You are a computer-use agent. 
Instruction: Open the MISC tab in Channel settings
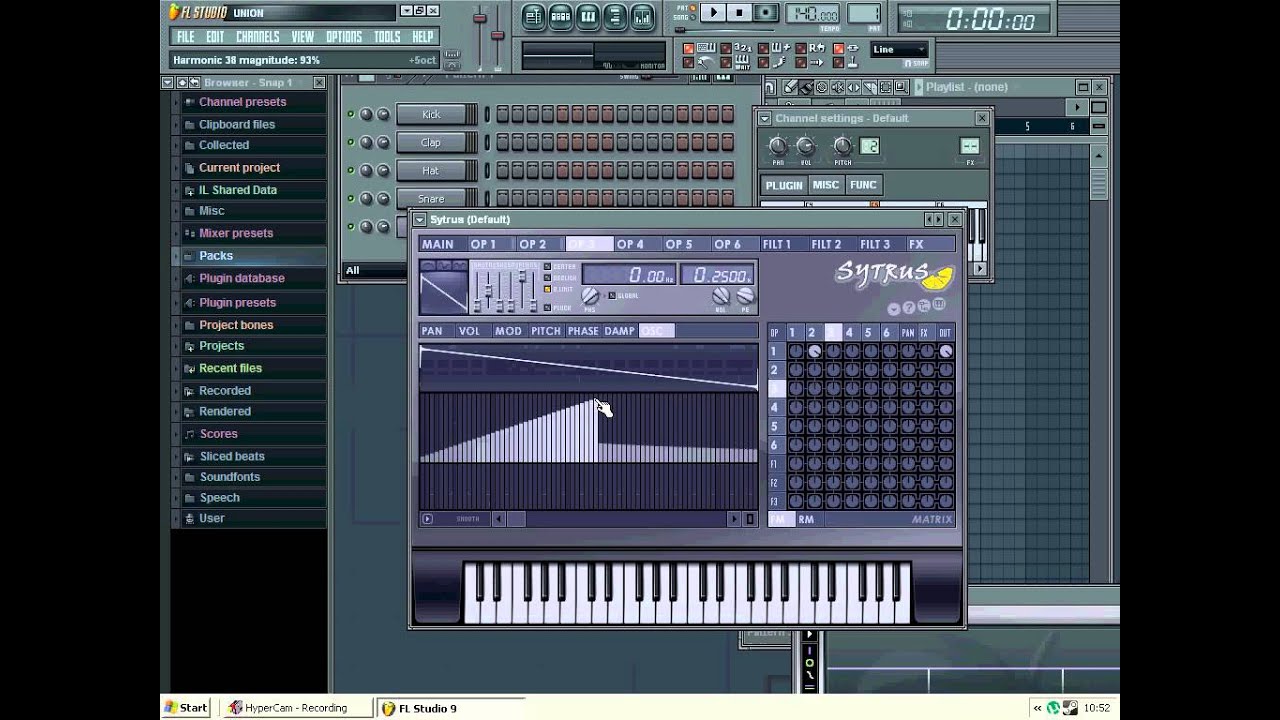825,185
